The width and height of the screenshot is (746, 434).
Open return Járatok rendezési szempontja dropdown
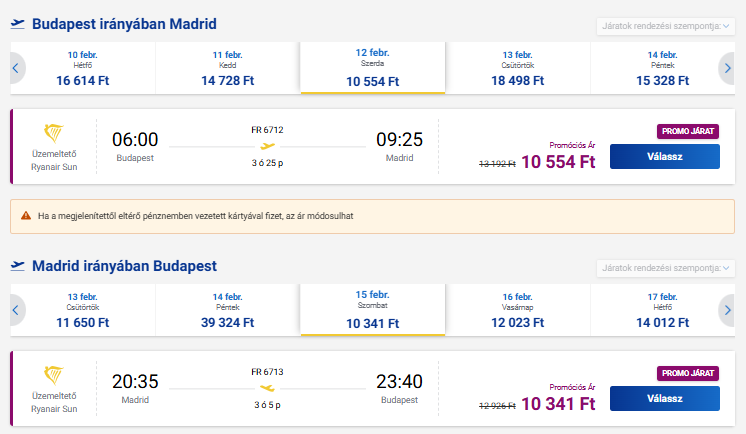[x=666, y=268]
